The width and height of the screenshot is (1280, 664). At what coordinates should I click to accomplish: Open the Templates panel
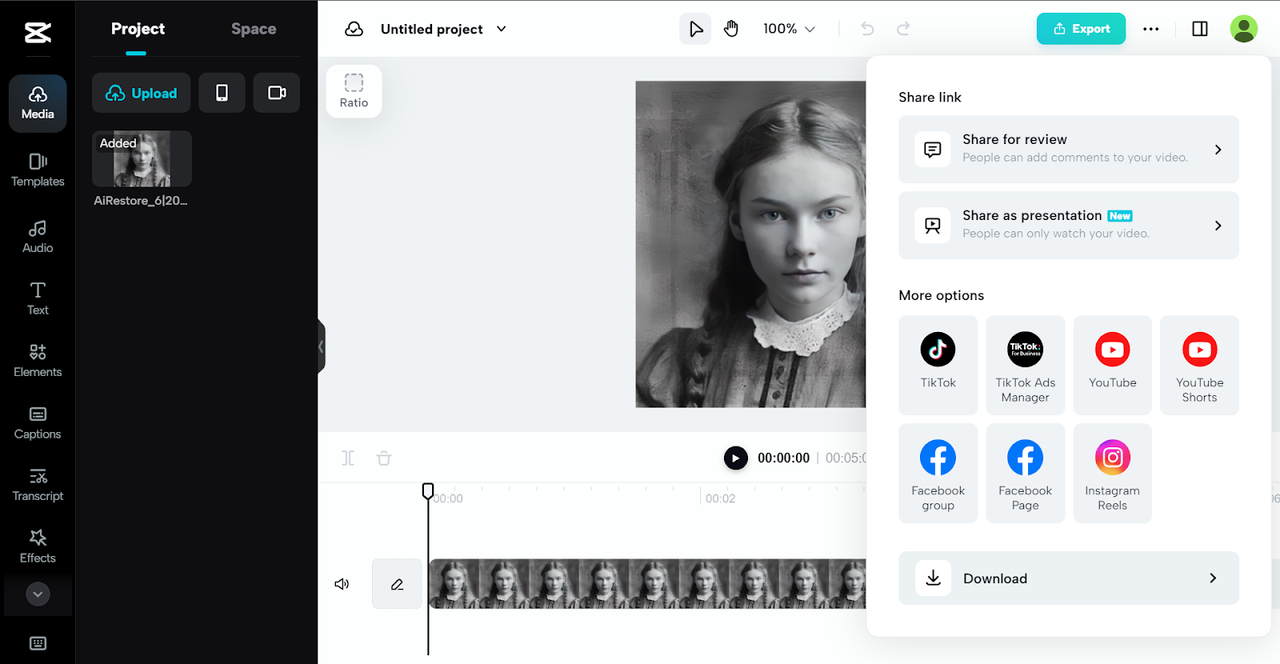38,170
